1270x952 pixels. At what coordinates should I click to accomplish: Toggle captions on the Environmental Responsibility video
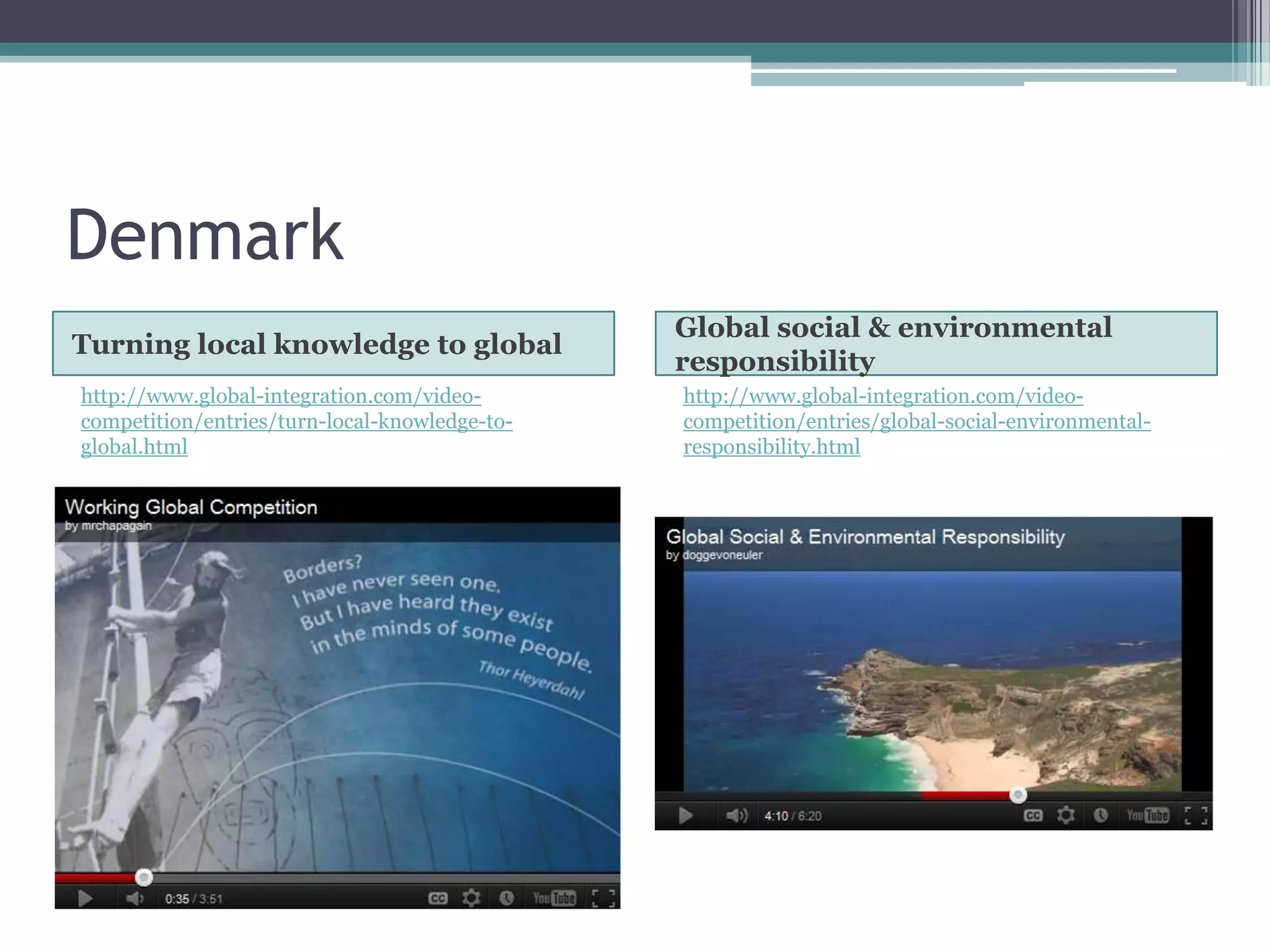coord(1033,815)
